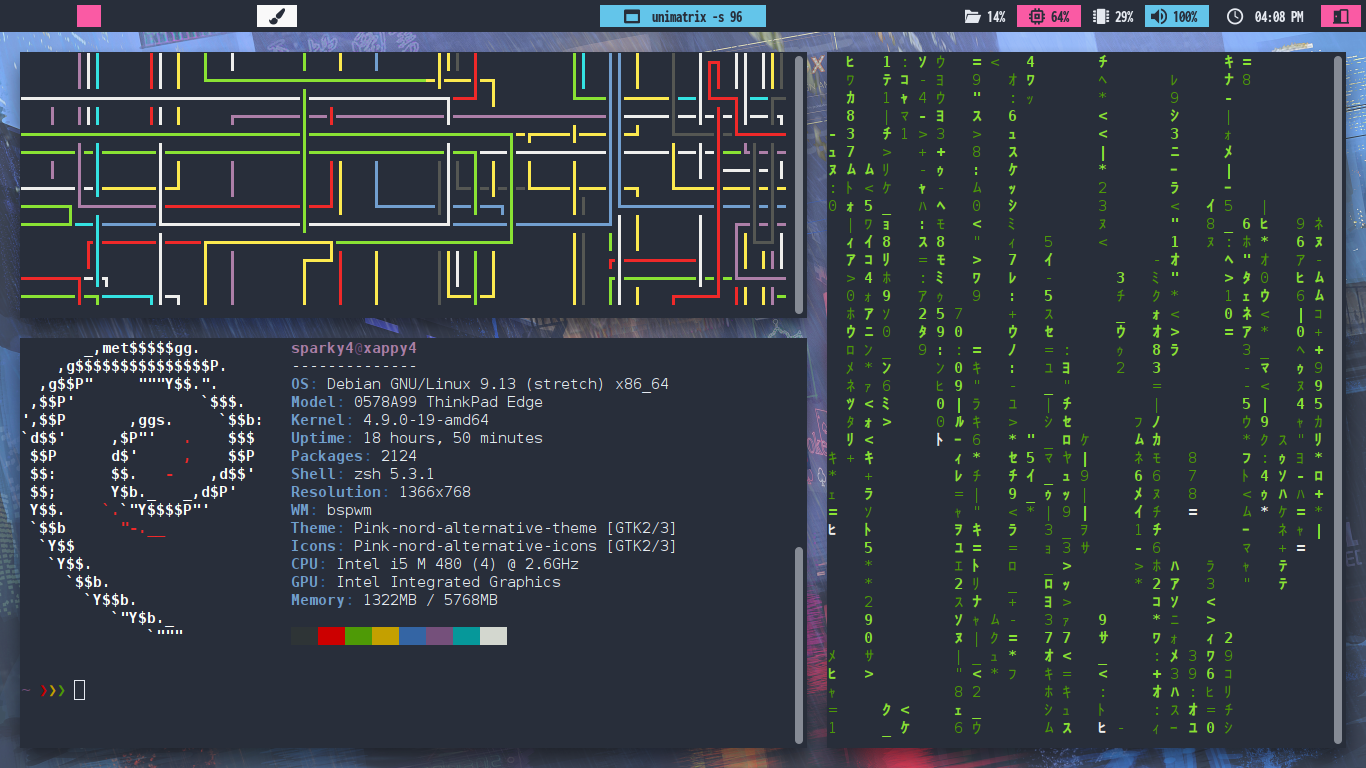The width and height of the screenshot is (1366, 768).
Task: Click the window icon beside the unimatrix title
Action: tap(631, 16)
